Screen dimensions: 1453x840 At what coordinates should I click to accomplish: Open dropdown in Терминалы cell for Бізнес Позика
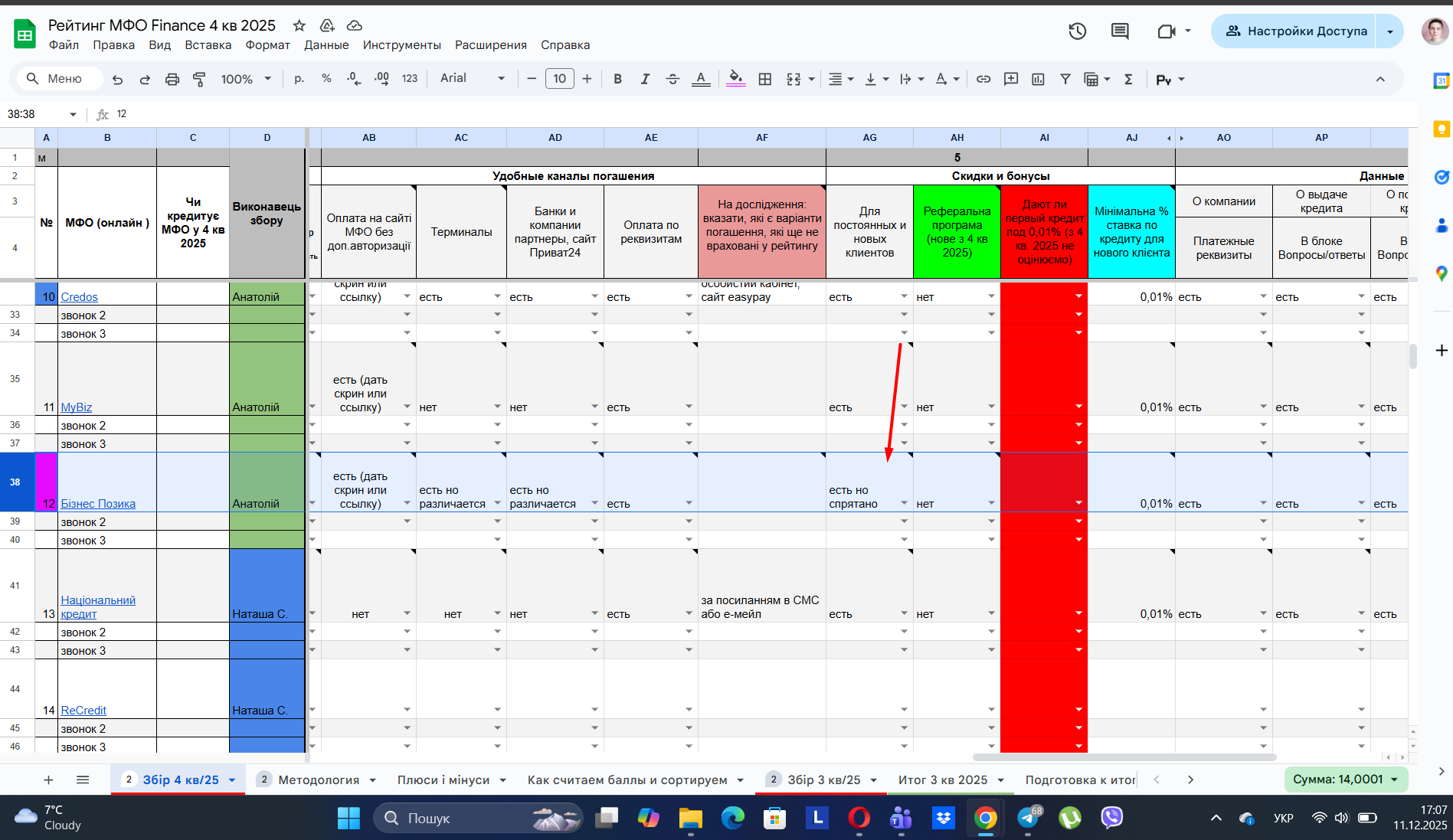(x=497, y=503)
